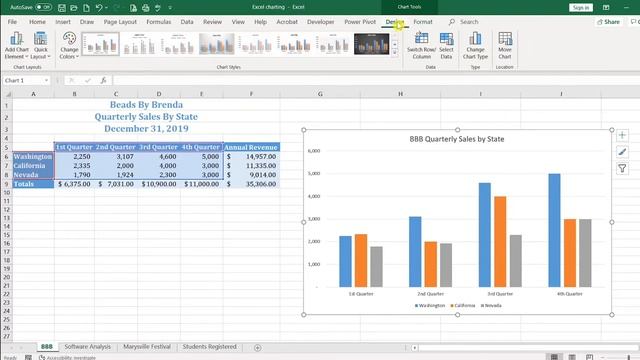Click the Annual Revenue header cell
The image size is (640, 360).
pos(251,147)
